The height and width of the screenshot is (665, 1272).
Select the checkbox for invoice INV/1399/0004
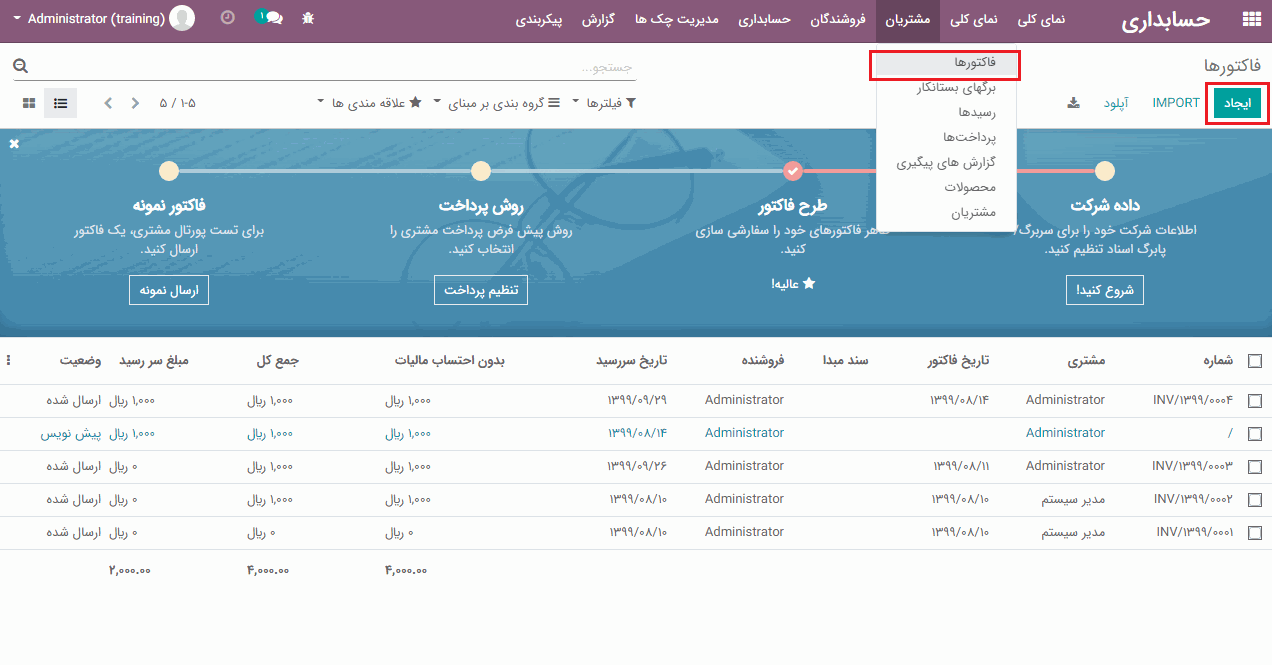1255,401
